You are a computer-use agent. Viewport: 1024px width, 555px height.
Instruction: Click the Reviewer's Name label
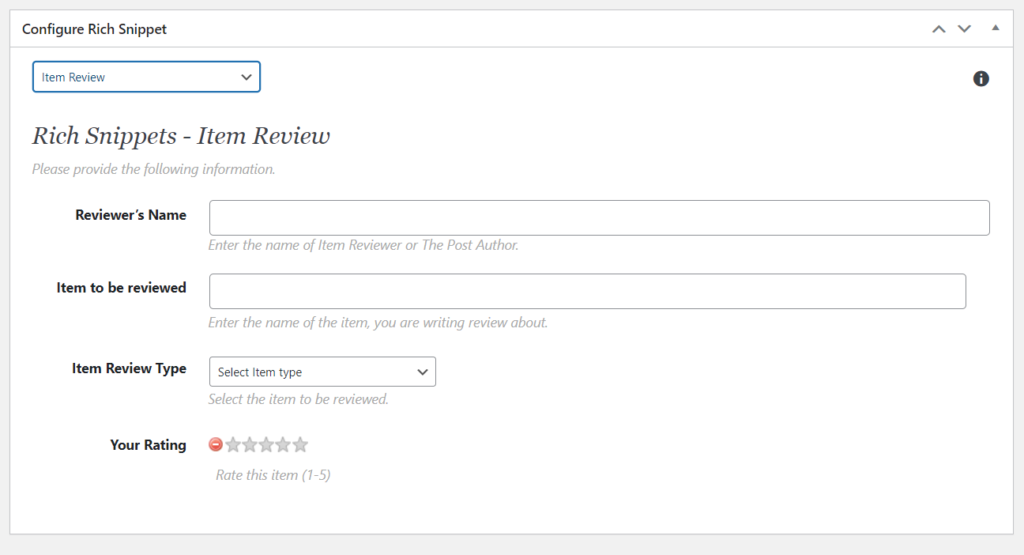131,215
